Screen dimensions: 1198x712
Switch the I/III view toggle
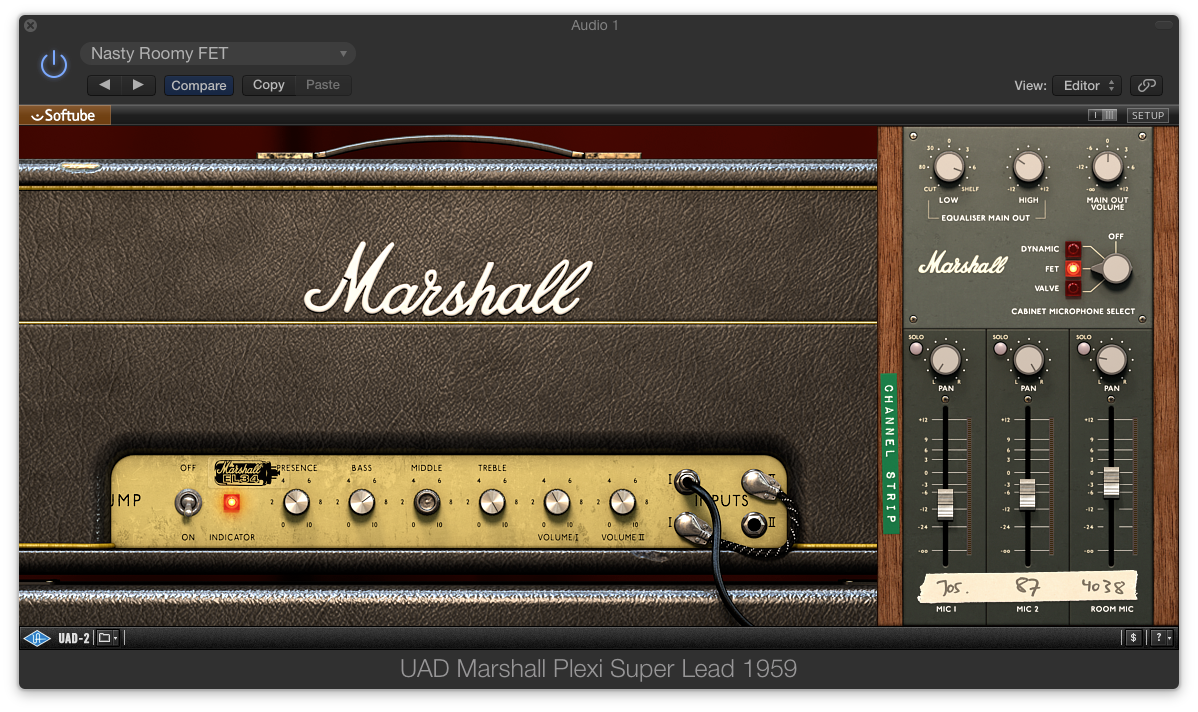click(x=1100, y=114)
